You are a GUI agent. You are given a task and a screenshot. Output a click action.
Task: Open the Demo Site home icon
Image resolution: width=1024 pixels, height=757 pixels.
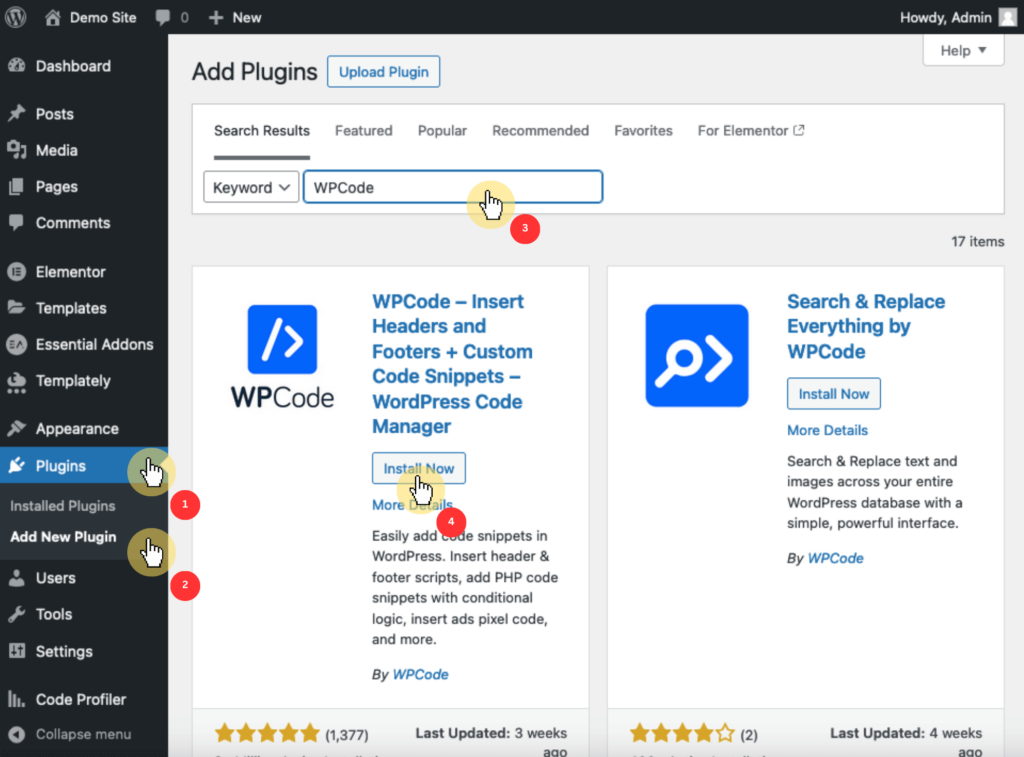point(53,18)
